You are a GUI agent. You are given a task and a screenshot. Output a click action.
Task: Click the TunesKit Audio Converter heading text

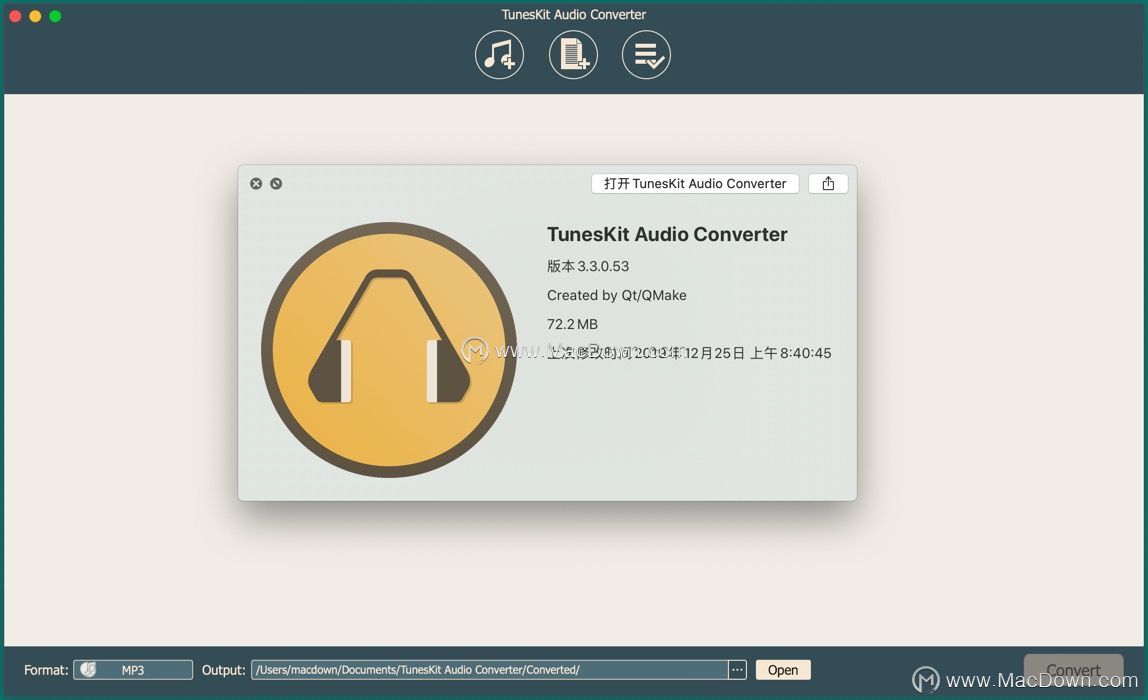tap(667, 234)
